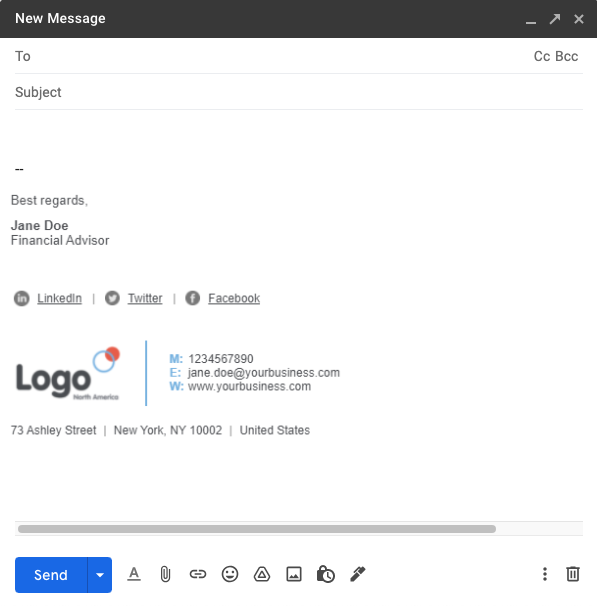597x606 pixels.
Task: Click the phone number 1234567890
Action: pos(221,359)
